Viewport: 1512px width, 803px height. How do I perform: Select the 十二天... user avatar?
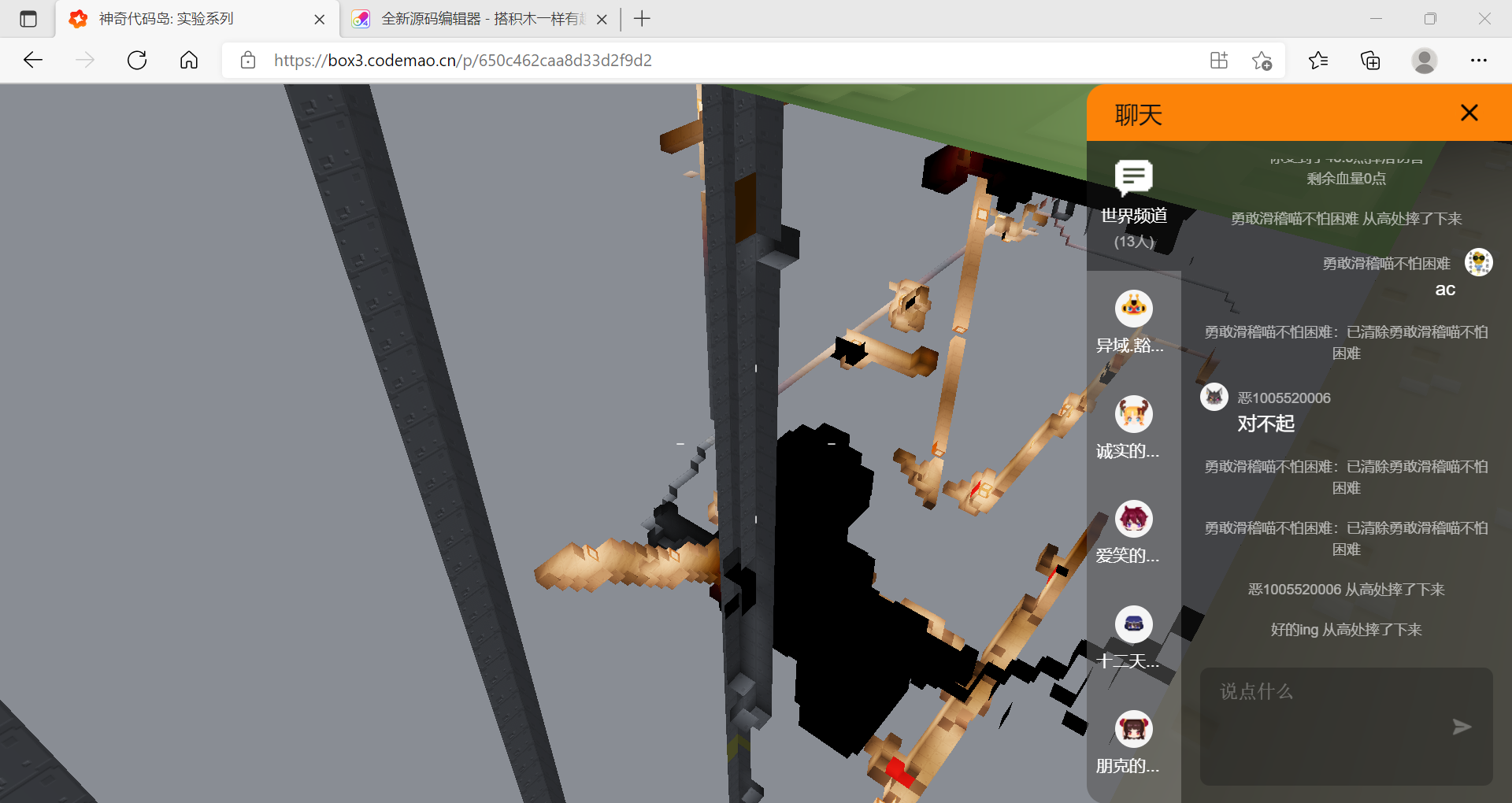[x=1134, y=624]
